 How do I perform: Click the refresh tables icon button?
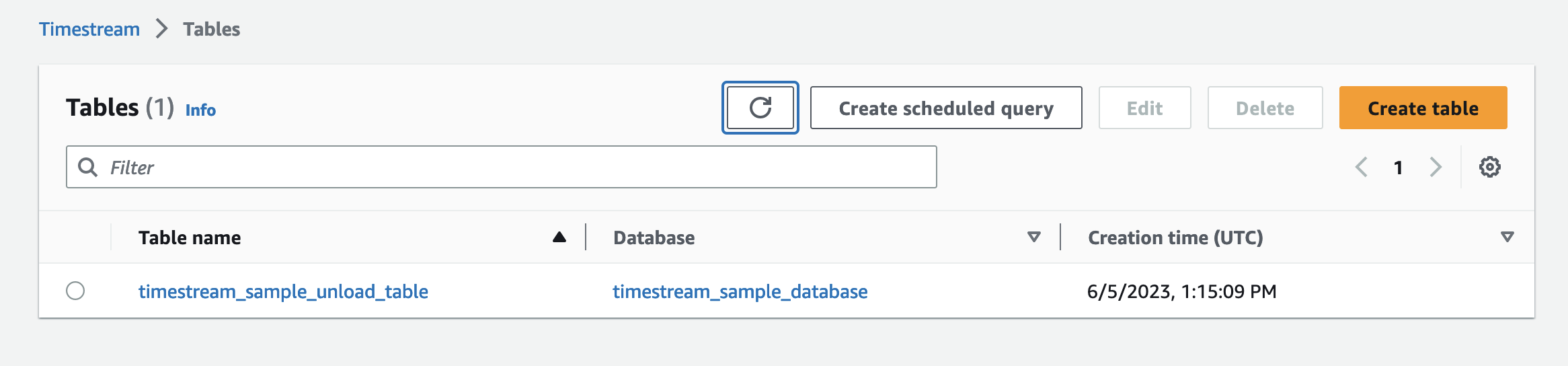[x=760, y=108]
